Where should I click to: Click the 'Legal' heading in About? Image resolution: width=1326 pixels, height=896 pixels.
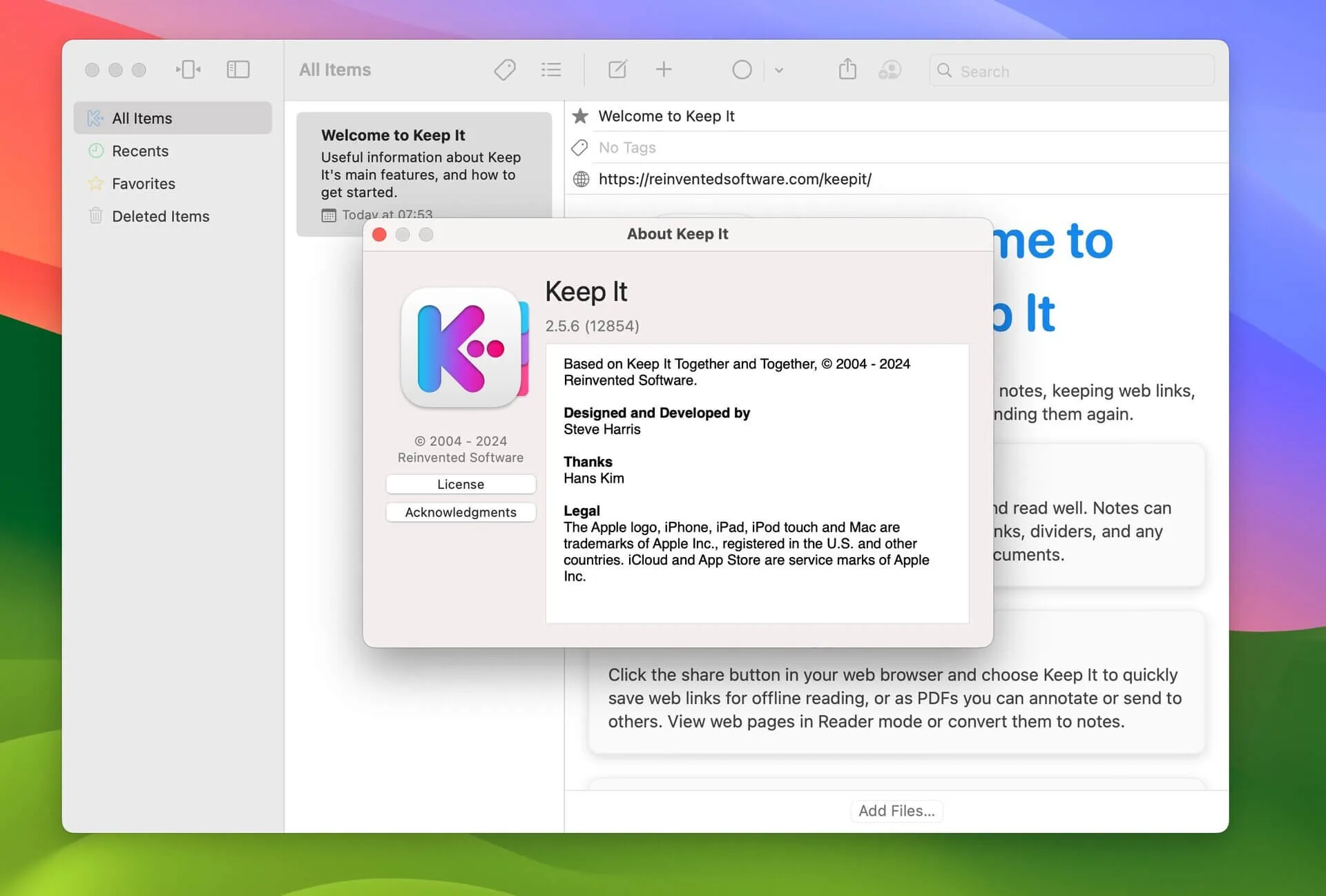(x=582, y=511)
